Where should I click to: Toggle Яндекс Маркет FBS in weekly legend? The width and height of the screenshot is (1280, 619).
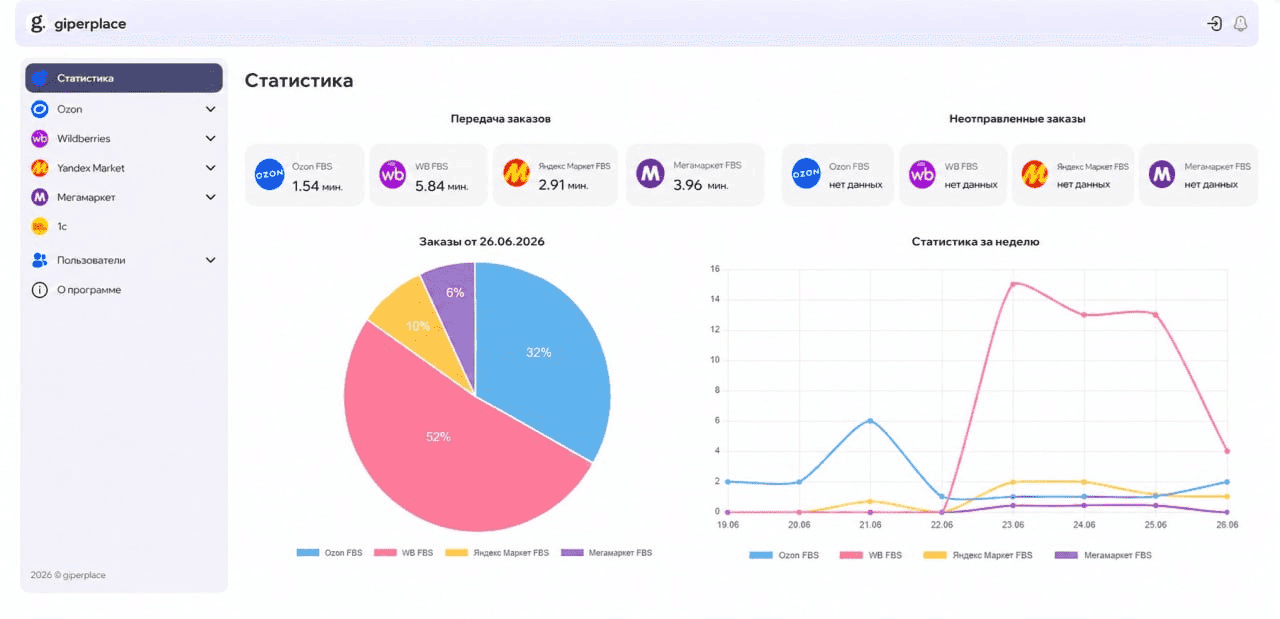tap(976, 554)
